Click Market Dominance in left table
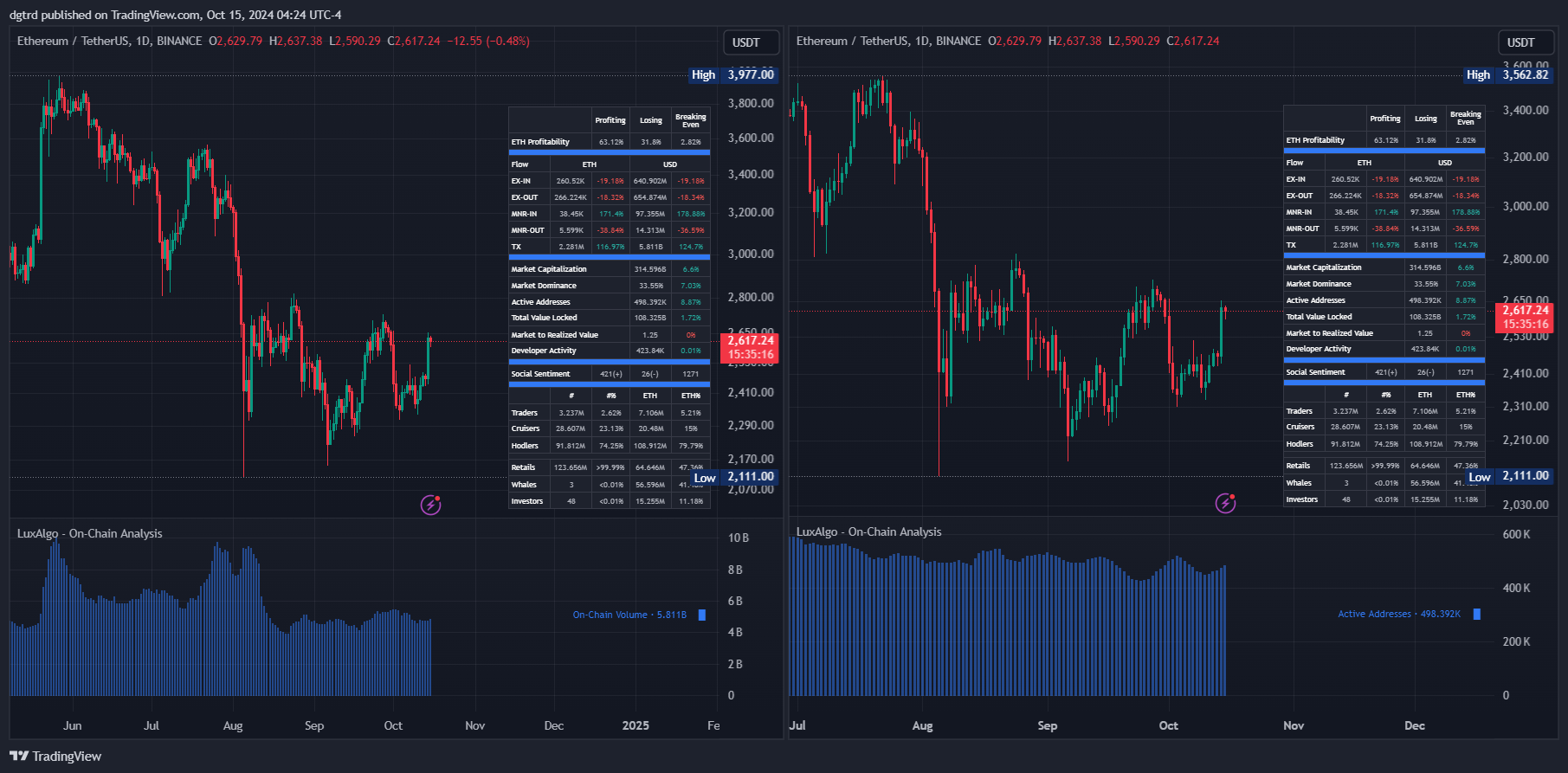This screenshot has height=773, width=1568. (544, 286)
